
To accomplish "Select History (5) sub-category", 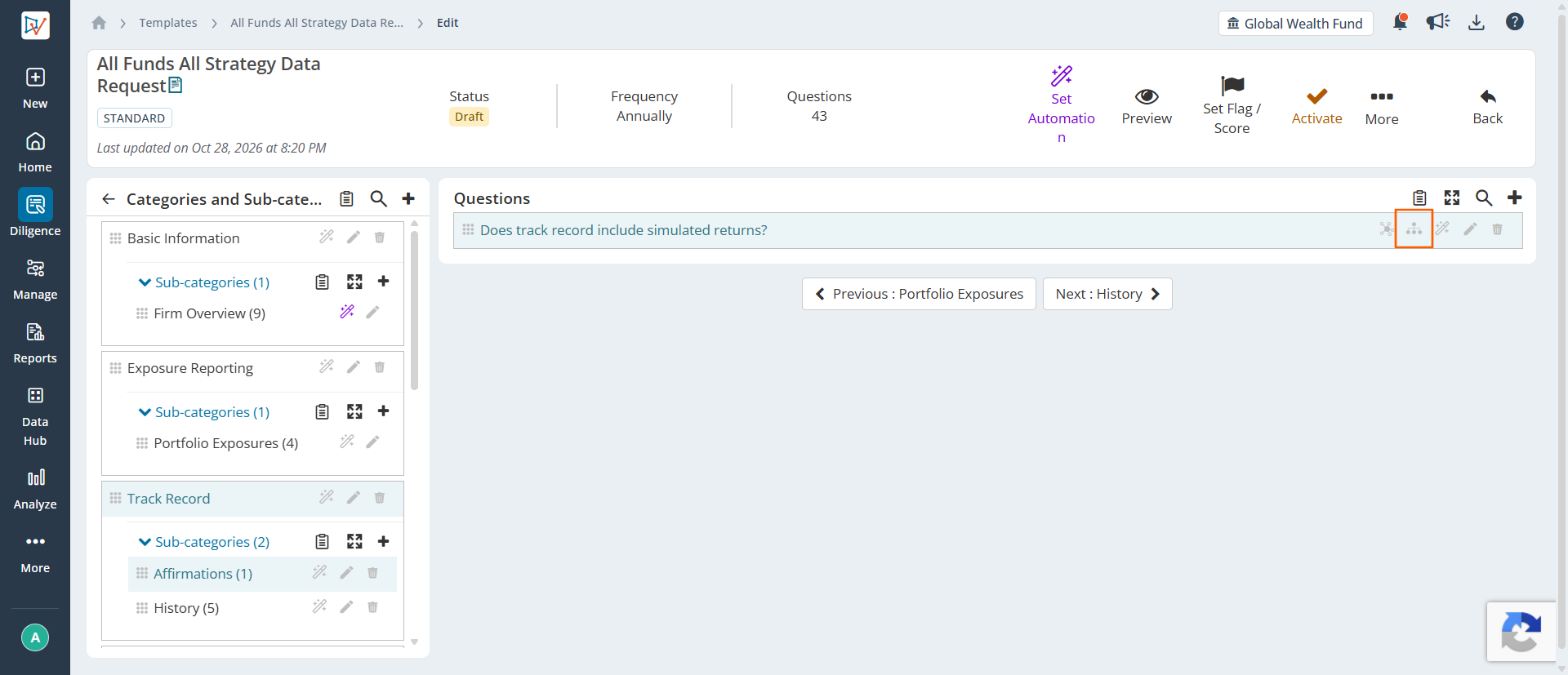I will pos(186,608).
